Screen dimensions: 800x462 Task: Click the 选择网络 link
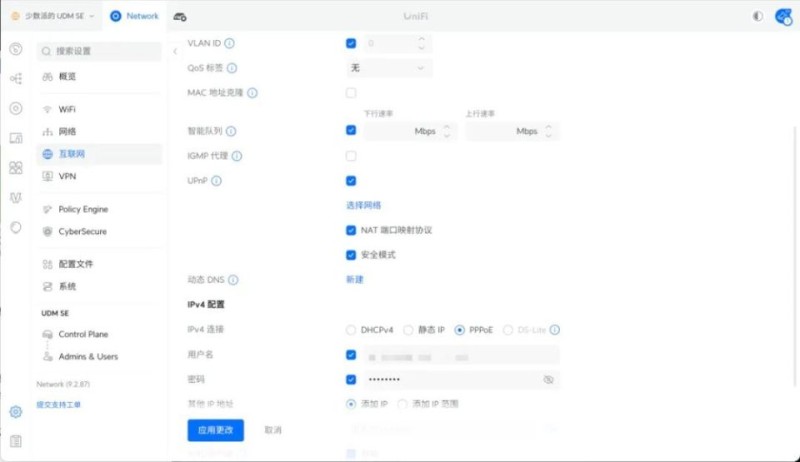click(363, 205)
